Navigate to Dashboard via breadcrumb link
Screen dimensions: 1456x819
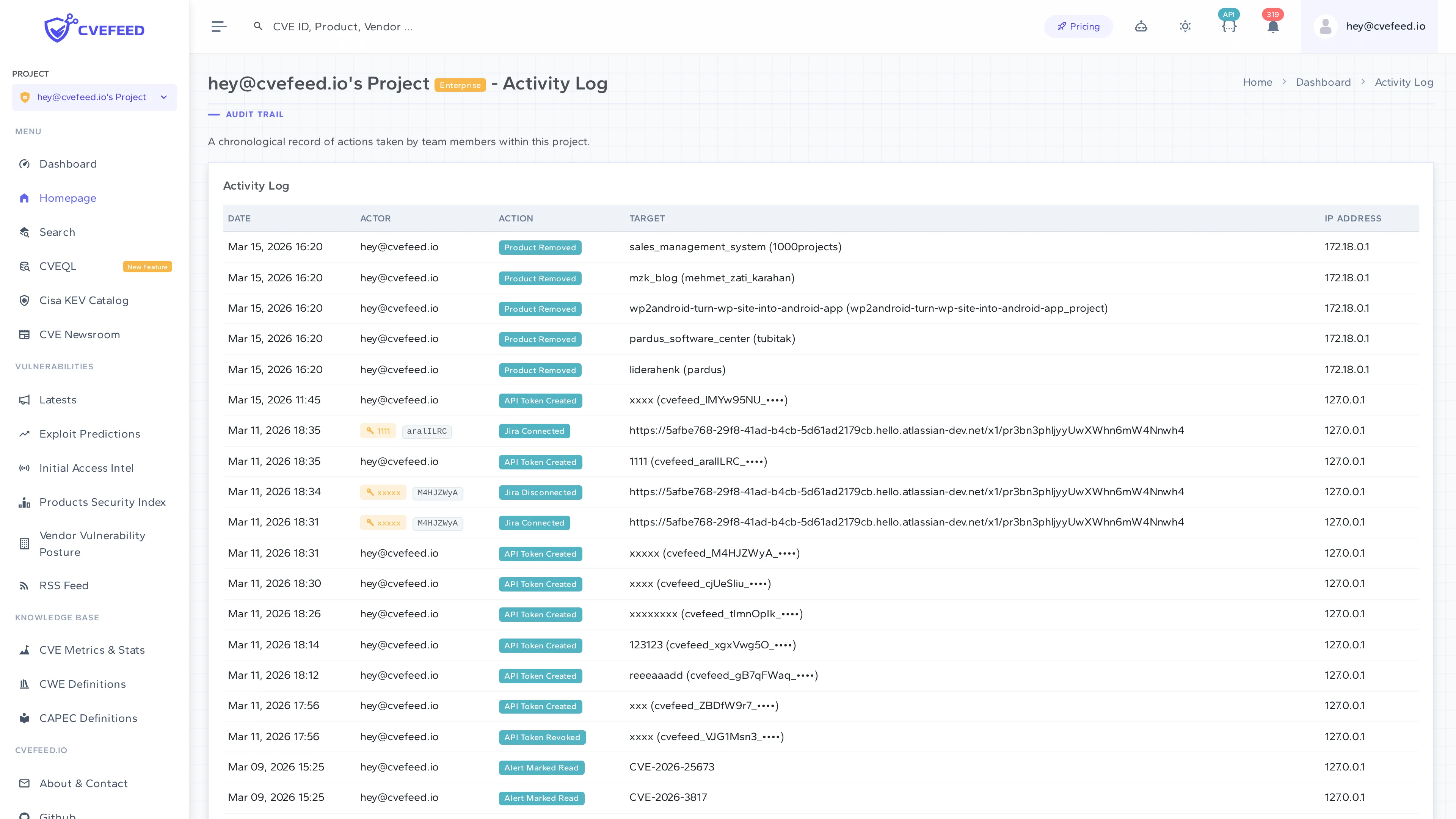click(1323, 82)
